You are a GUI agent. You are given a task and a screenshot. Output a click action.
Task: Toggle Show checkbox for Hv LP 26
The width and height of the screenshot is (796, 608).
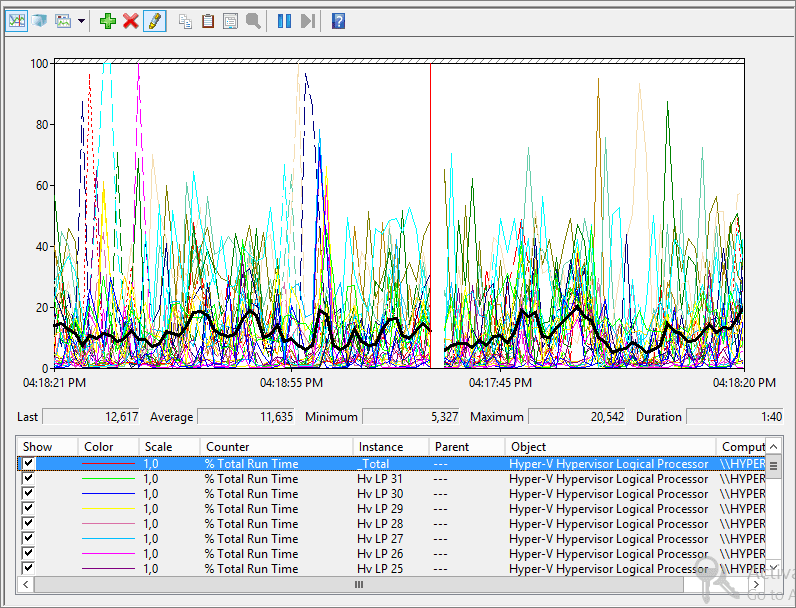[x=28, y=553]
